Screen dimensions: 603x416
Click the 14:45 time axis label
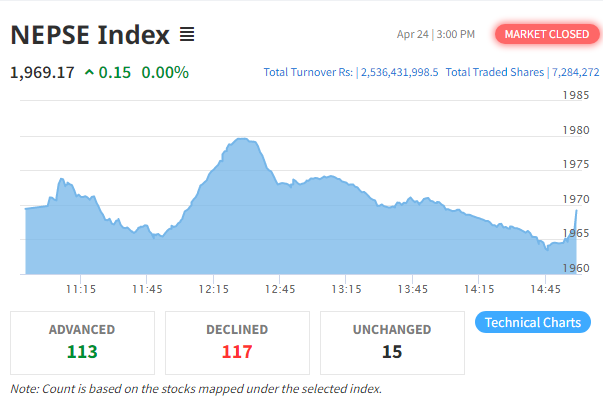coord(545,289)
